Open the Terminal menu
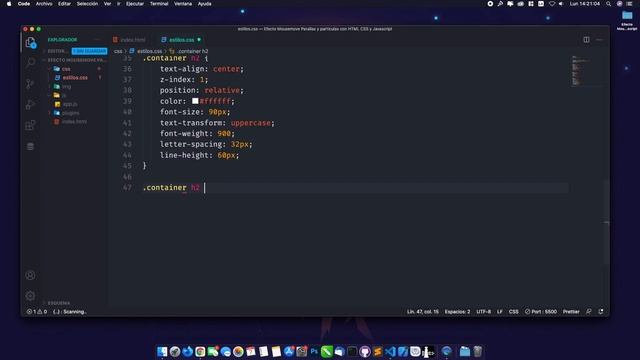The image size is (640, 360). pyautogui.click(x=159, y=4)
